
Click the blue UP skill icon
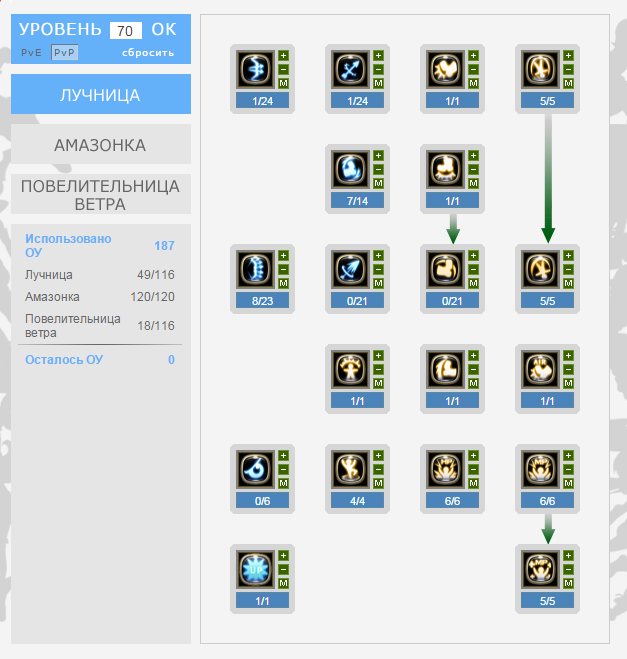(255, 569)
